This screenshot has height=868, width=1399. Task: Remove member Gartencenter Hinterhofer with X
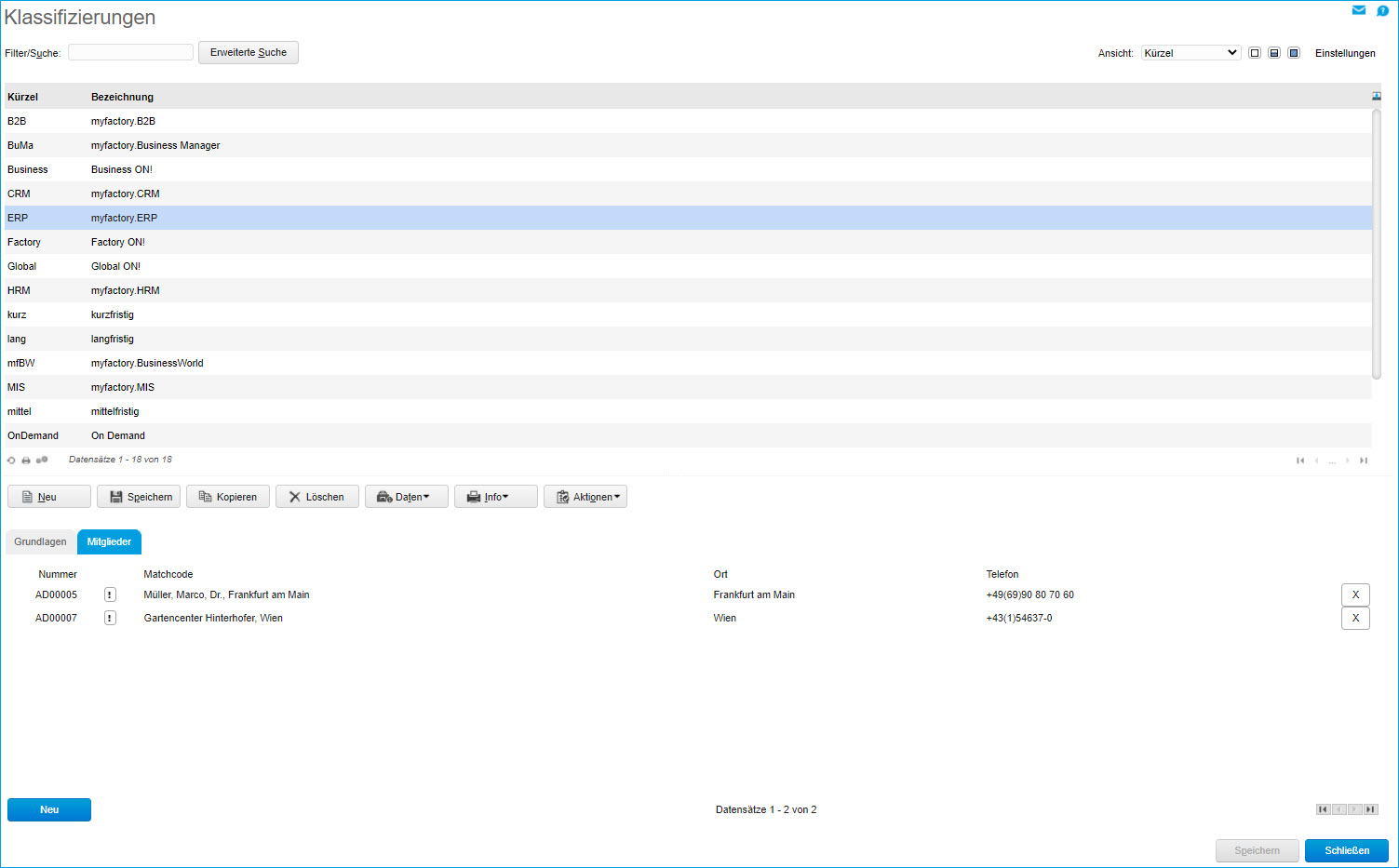click(1354, 618)
